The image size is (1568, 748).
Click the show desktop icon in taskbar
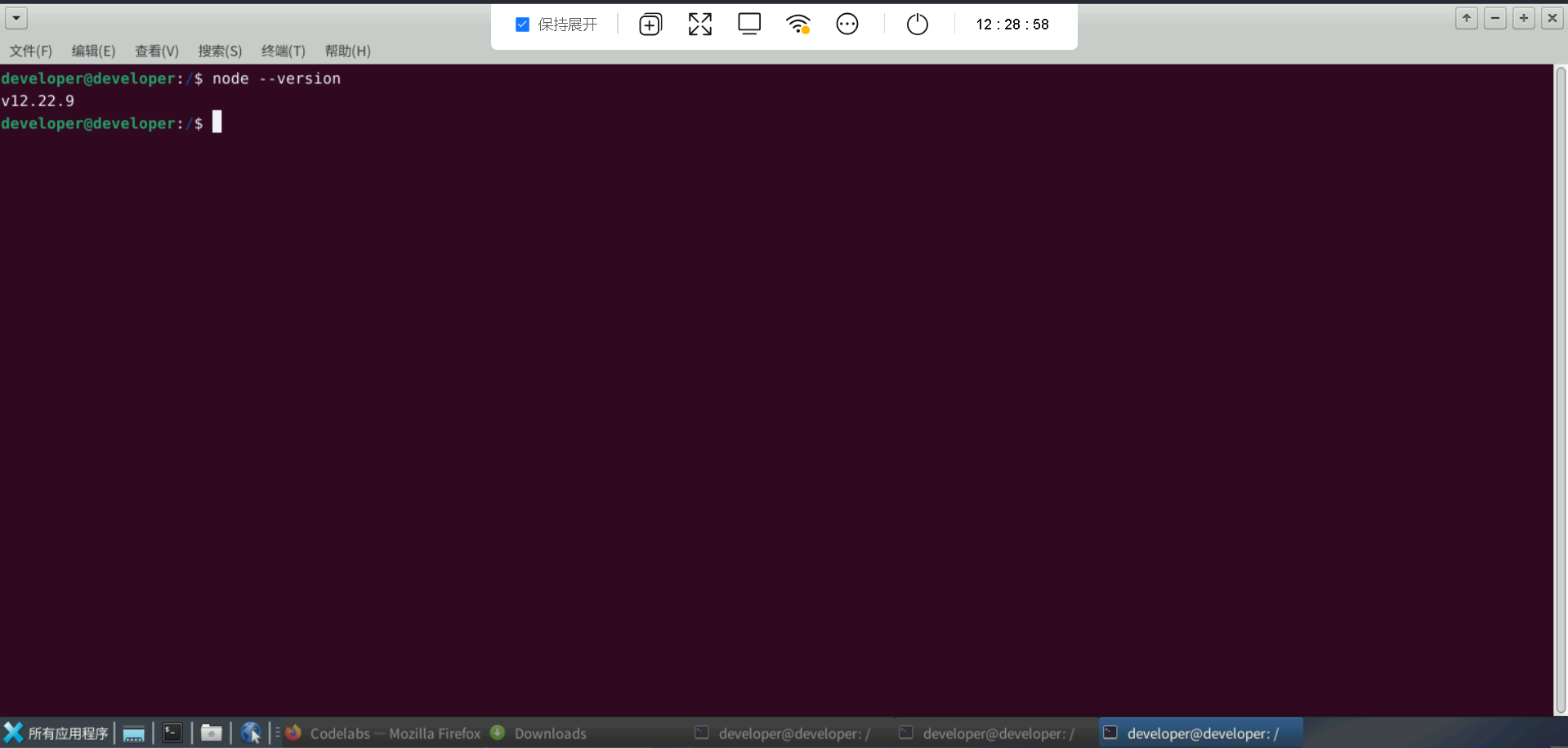134,733
